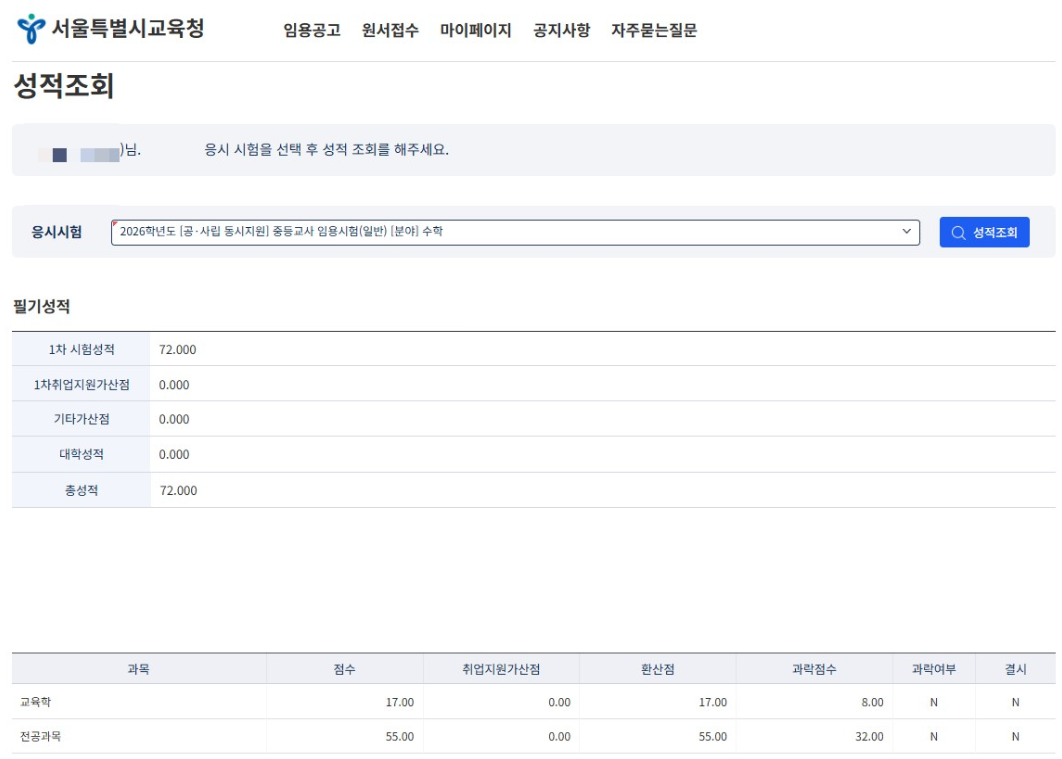Select the 환산점 column header

657,669
